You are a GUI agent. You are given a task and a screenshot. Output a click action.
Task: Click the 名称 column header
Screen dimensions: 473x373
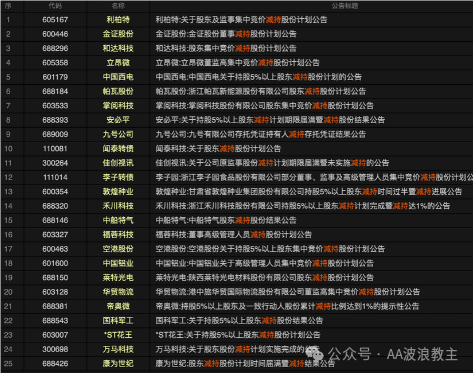[118, 6]
